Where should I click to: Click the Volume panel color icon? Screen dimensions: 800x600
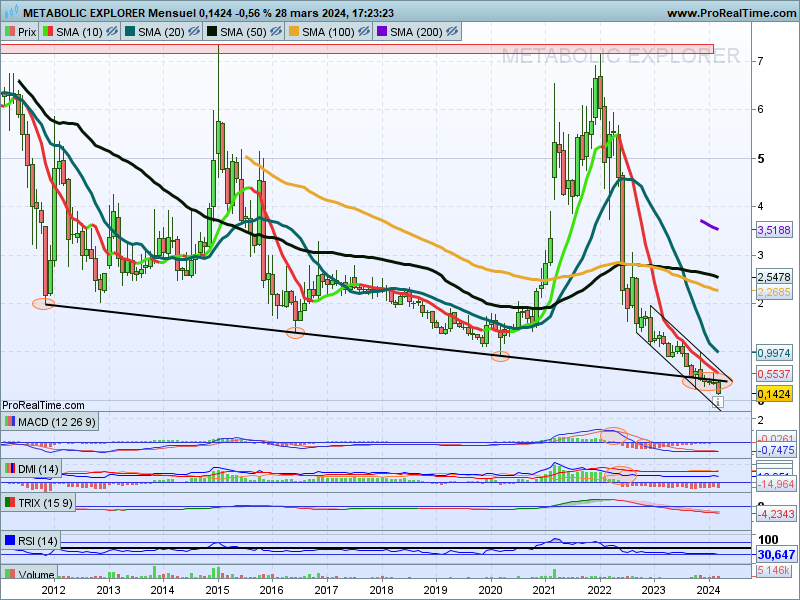pos(10,574)
